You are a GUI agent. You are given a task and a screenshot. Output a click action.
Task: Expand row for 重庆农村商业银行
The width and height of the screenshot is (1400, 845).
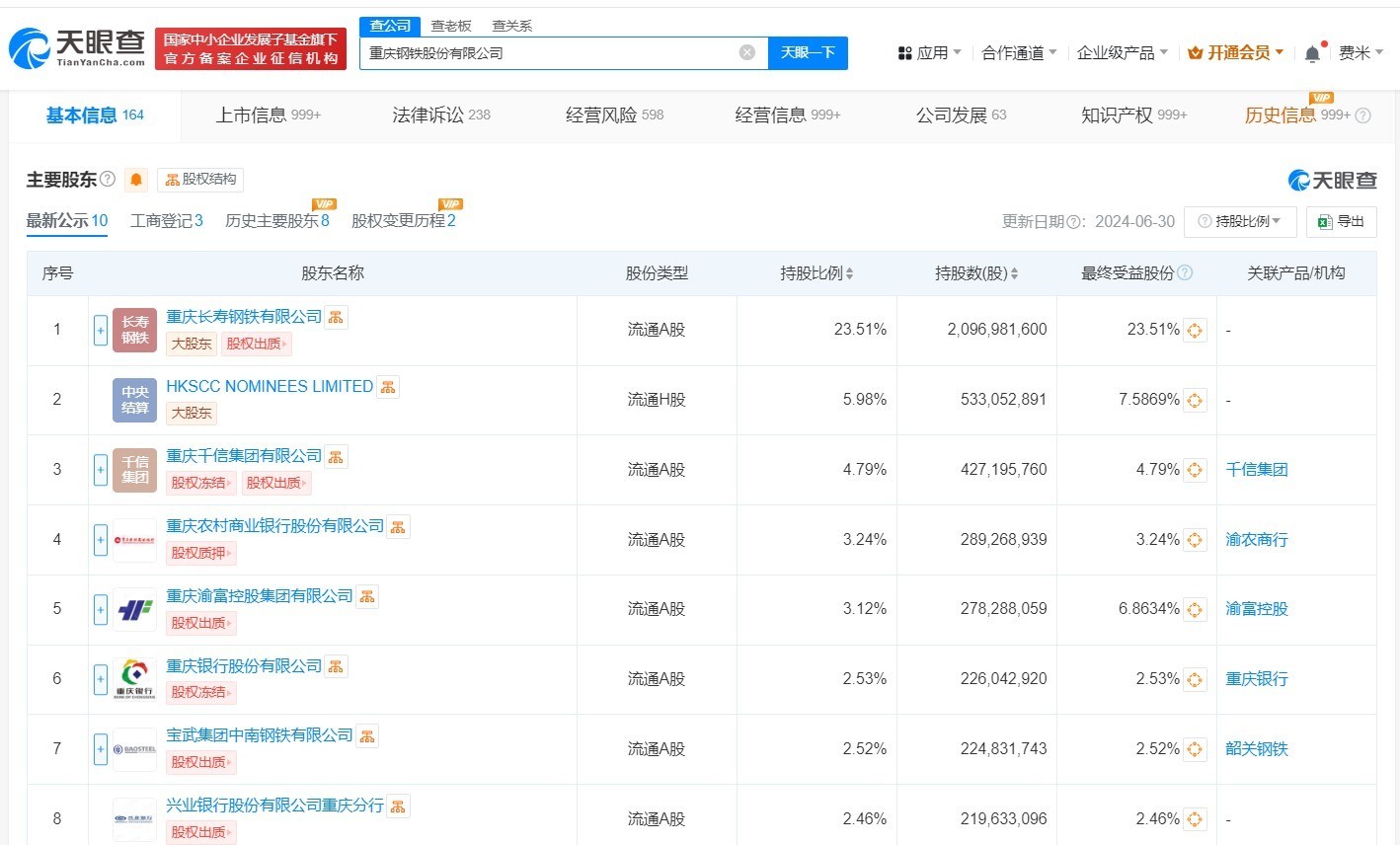pyautogui.click(x=101, y=540)
